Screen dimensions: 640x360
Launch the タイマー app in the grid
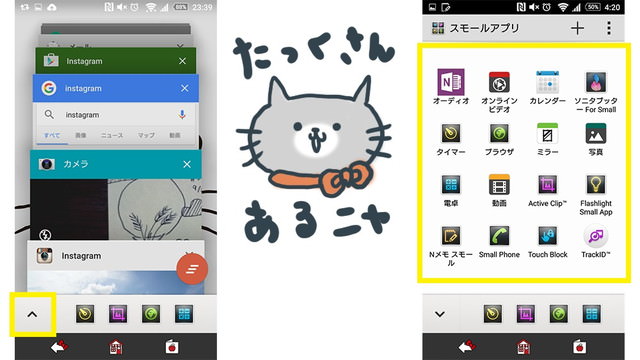451,134
